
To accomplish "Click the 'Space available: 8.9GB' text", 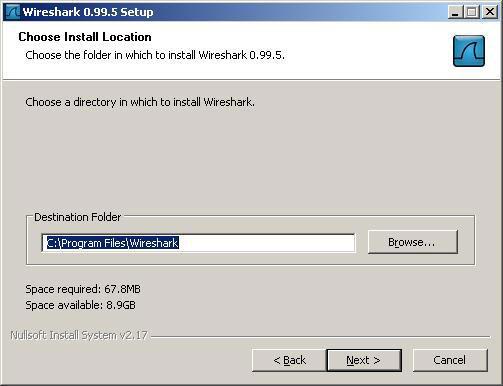I will pos(80,305).
